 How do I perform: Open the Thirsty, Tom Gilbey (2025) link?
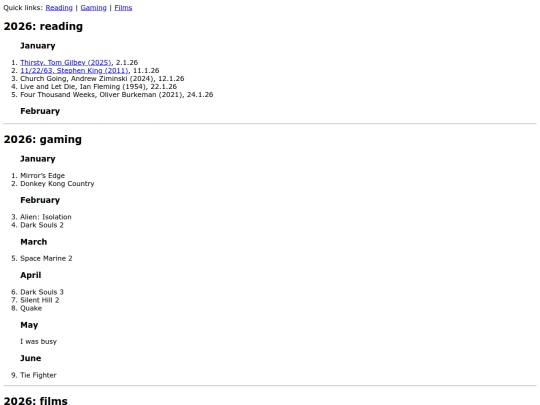[x=66, y=62]
